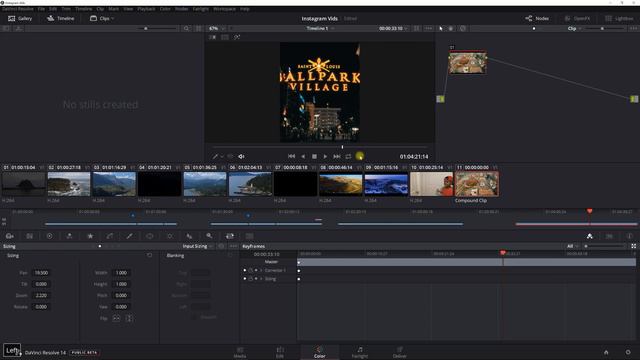This screenshot has width=640, height=360.
Task: Open the Sizing palette icon
Action: pos(229,236)
